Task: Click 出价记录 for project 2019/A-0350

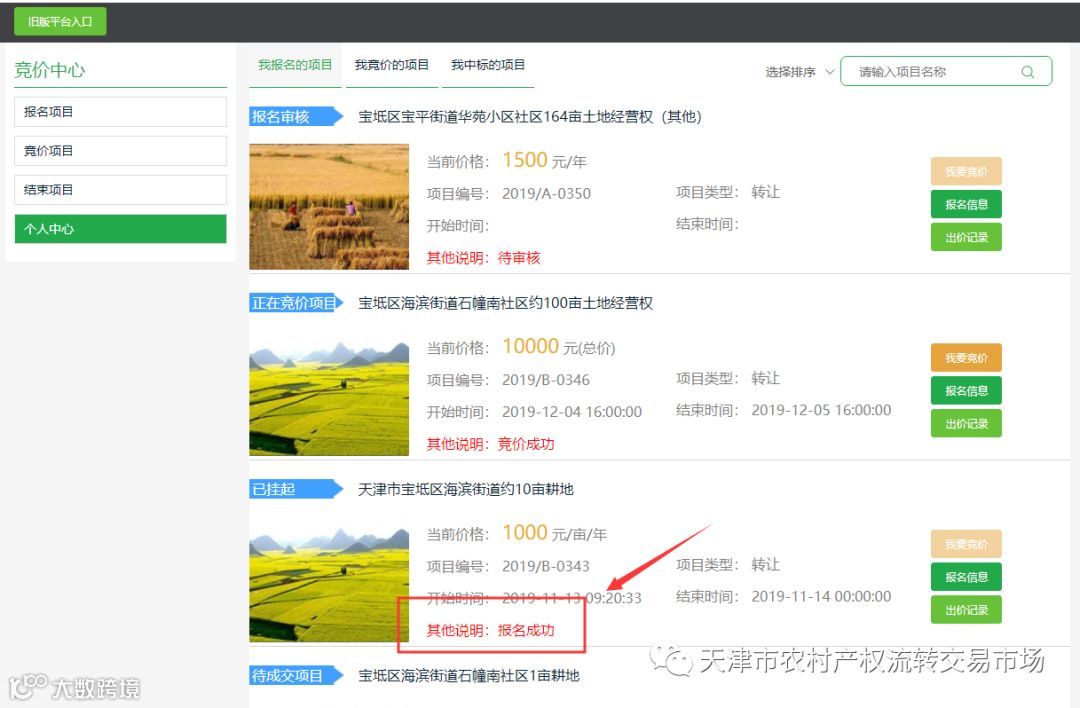Action: pyautogui.click(x=966, y=237)
